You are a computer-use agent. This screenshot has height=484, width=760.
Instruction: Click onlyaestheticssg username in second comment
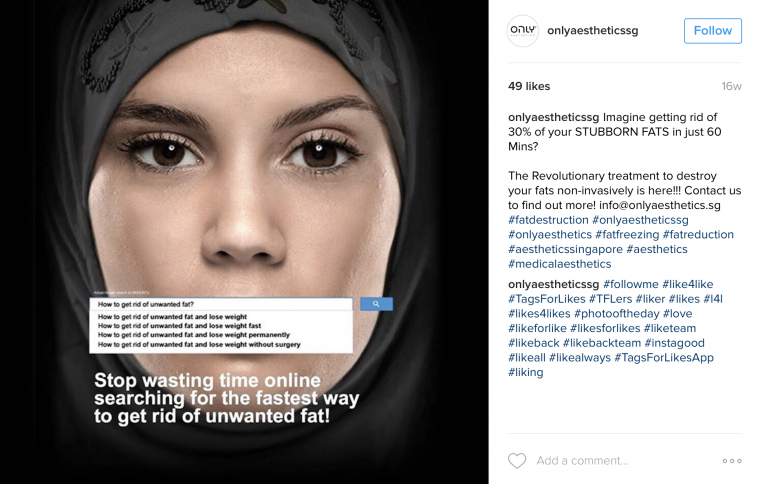click(x=554, y=284)
